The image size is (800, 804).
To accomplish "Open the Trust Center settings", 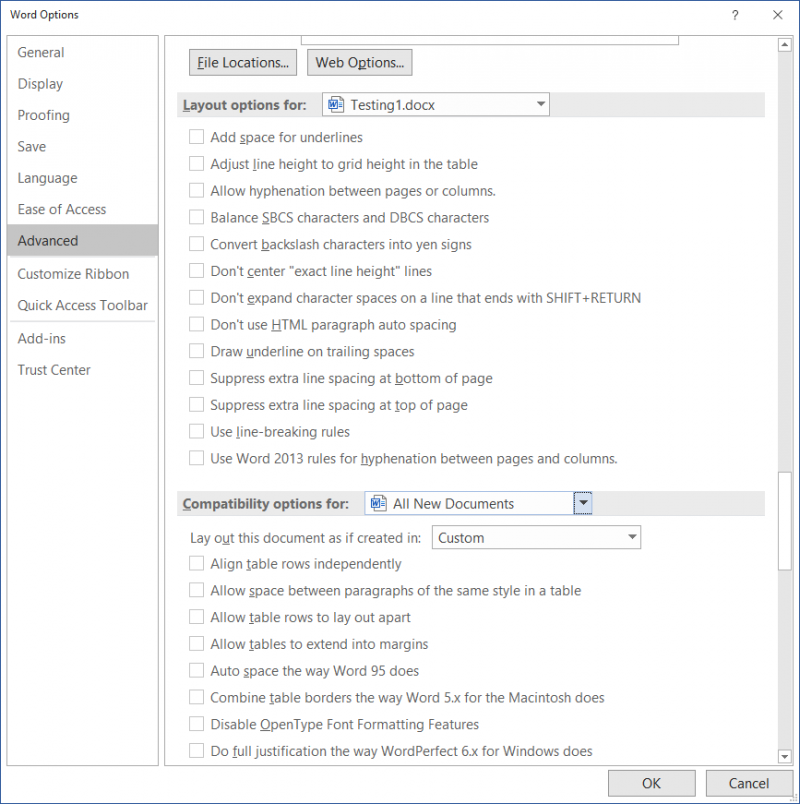I will pyautogui.click(x=54, y=369).
